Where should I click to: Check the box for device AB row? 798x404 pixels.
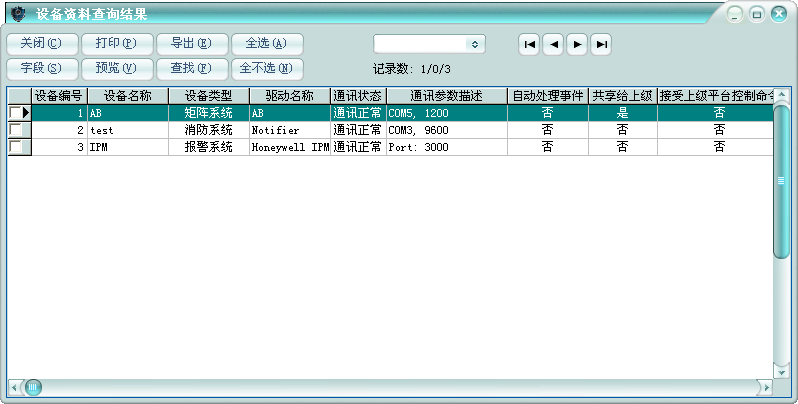point(15,114)
